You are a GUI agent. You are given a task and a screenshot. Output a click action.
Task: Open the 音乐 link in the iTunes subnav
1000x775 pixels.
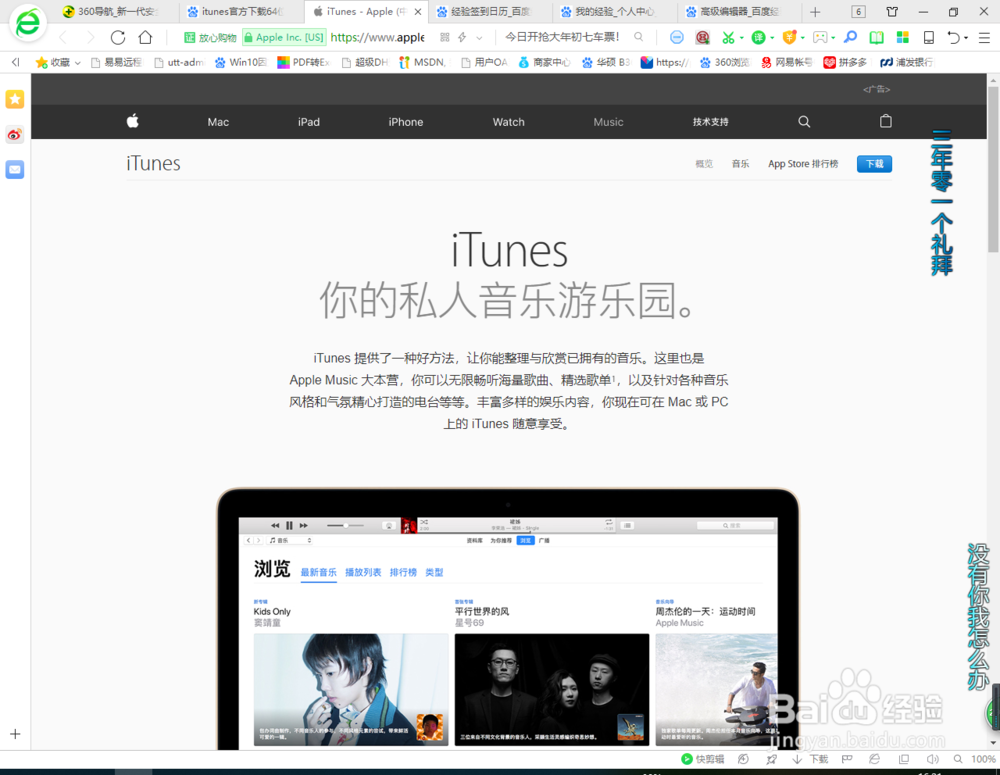click(x=740, y=164)
